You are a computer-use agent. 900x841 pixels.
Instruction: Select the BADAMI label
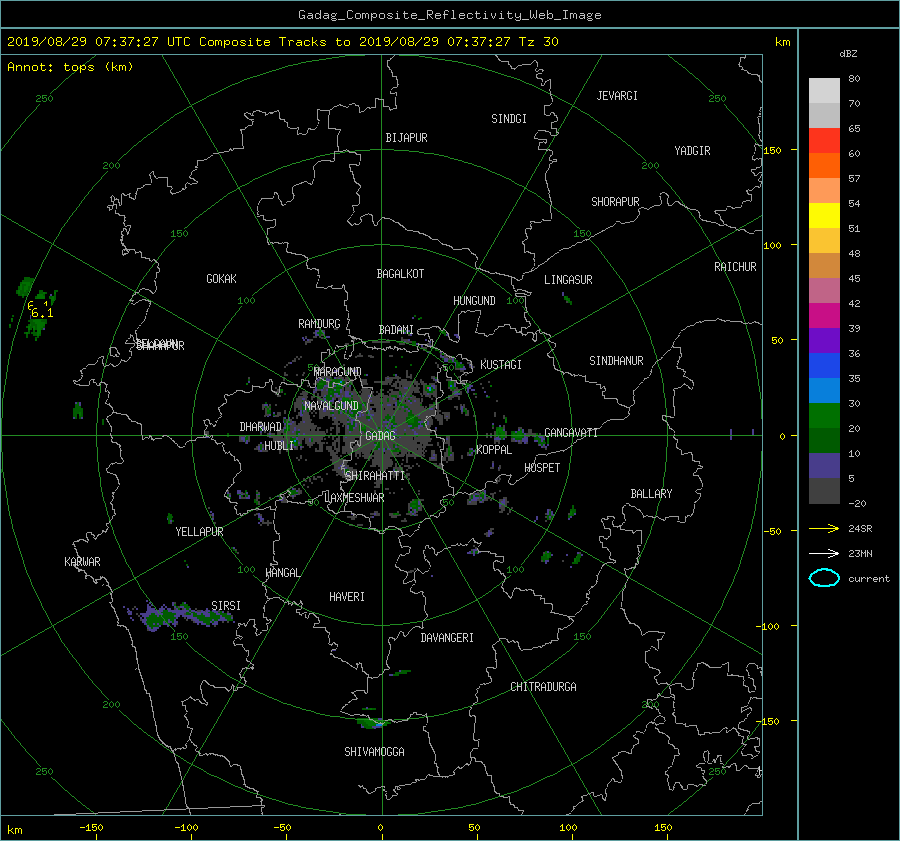click(x=396, y=330)
